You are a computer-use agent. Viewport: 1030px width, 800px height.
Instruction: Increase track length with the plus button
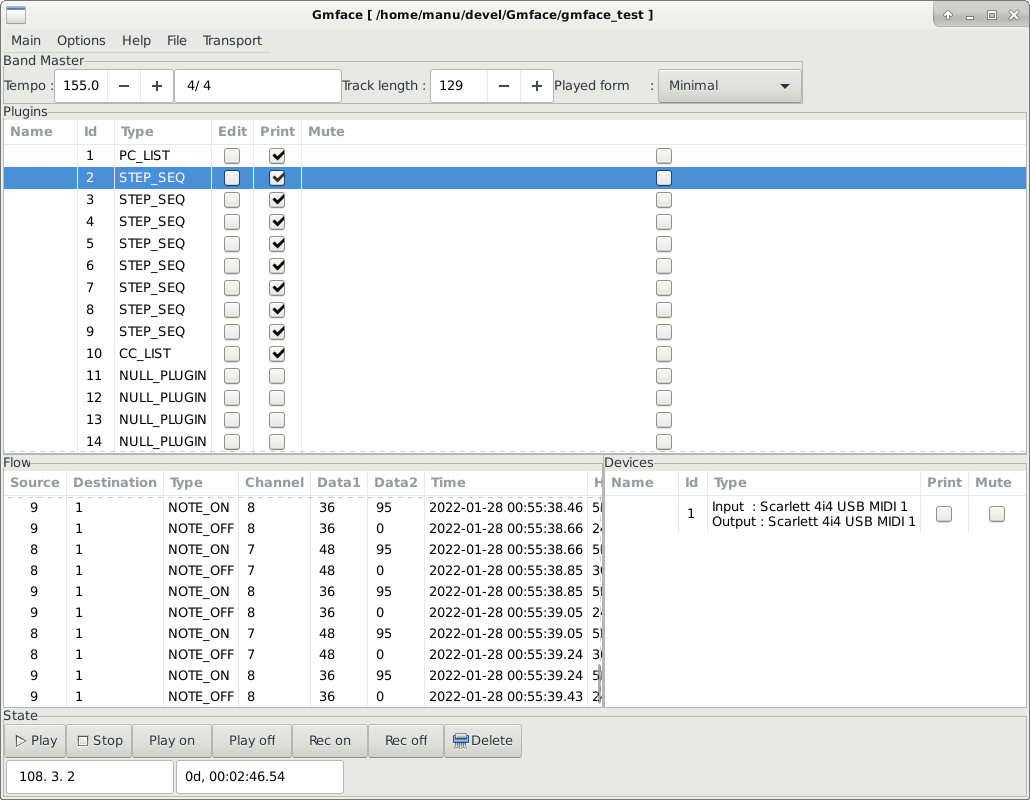click(x=537, y=86)
